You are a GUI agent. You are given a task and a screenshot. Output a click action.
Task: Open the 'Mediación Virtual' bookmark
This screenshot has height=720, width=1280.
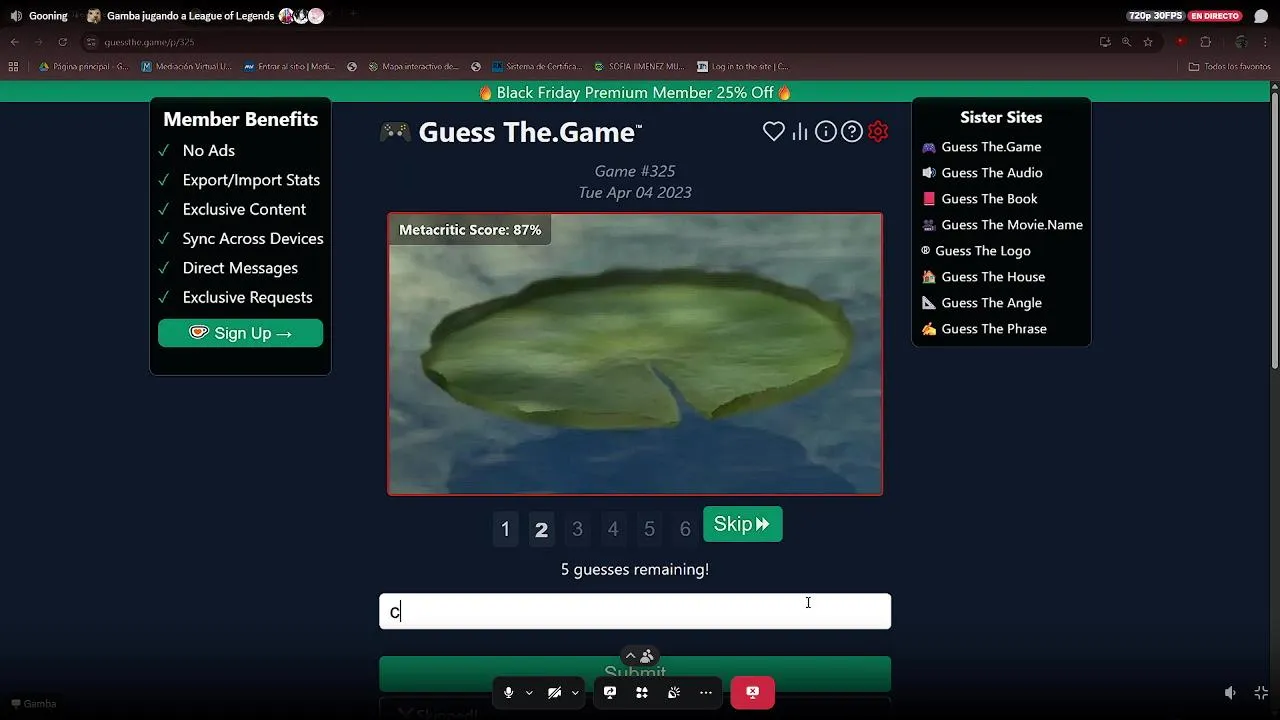point(187,67)
